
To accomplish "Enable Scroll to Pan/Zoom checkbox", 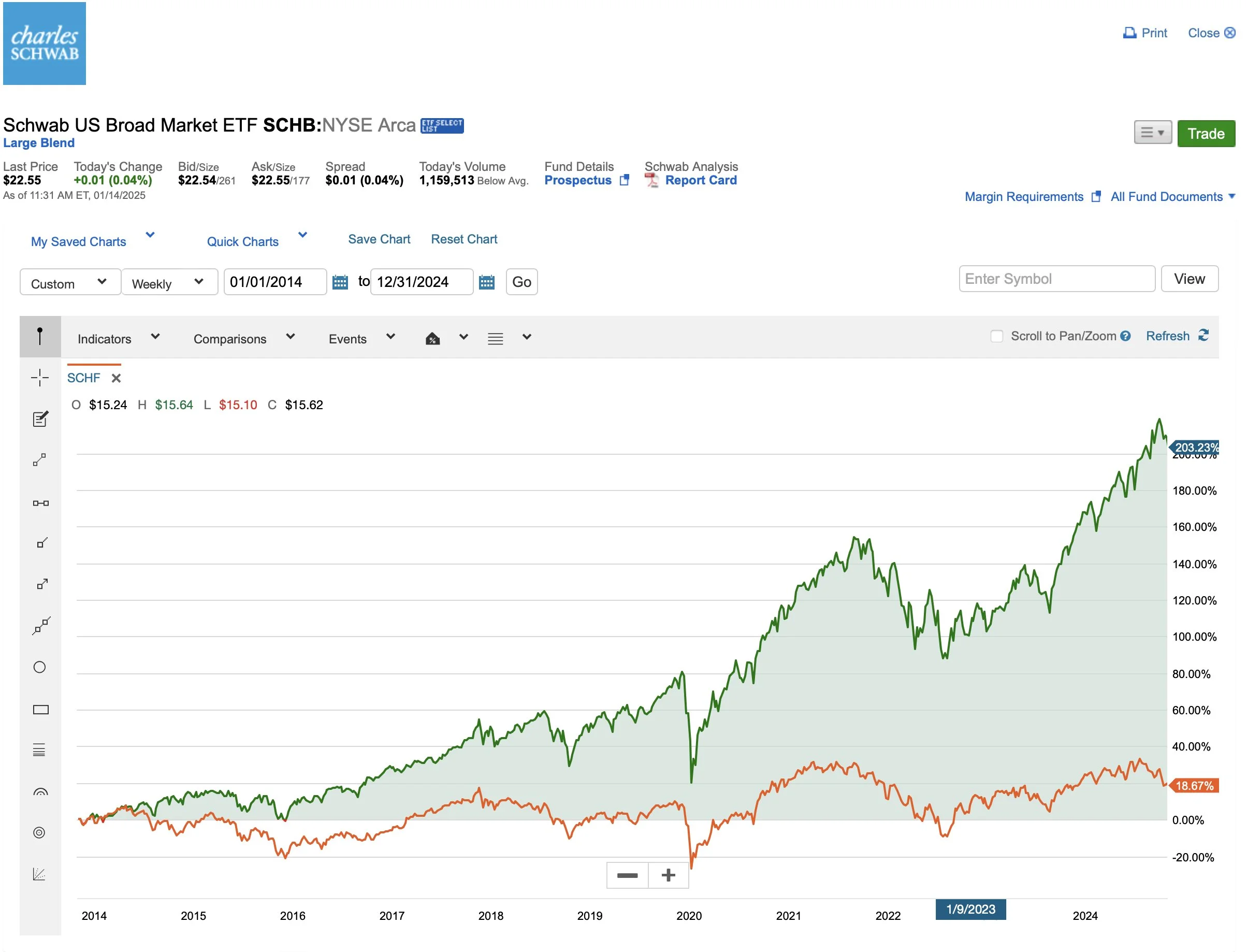I will tap(996, 336).
